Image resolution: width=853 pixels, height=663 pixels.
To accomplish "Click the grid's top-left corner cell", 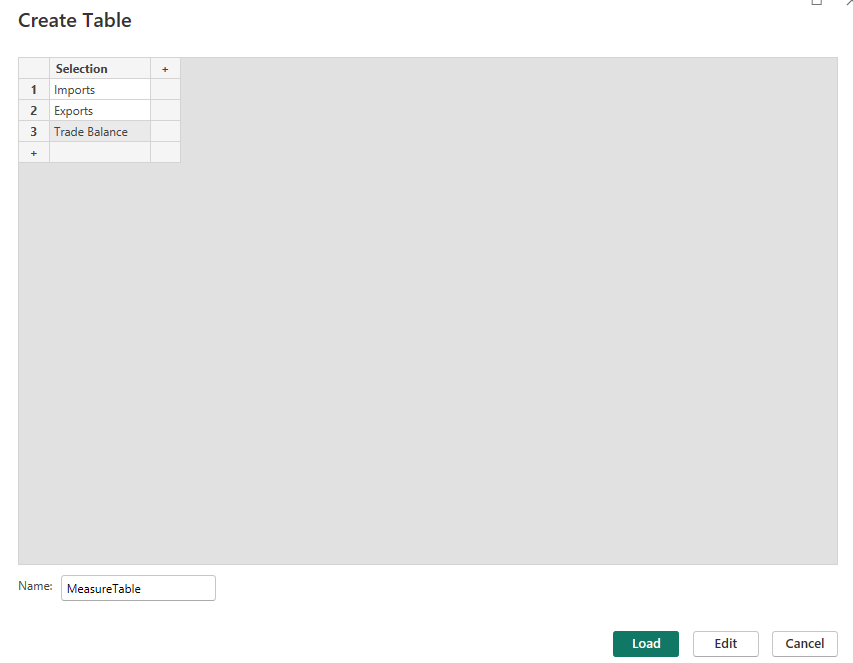I will (34, 69).
